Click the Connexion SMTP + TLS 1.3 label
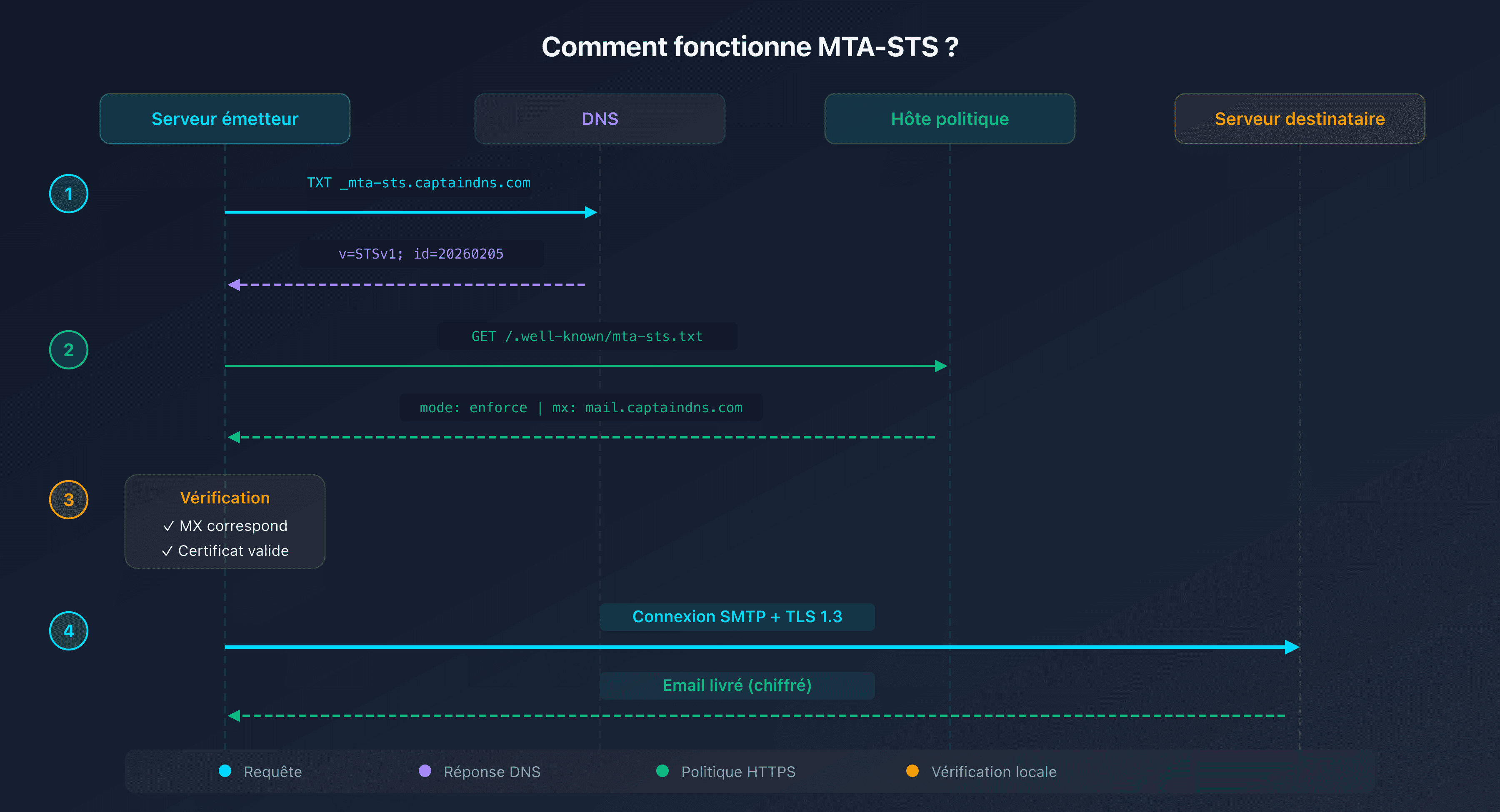Screen dimensions: 1500x812 pyautogui.click(x=737, y=616)
